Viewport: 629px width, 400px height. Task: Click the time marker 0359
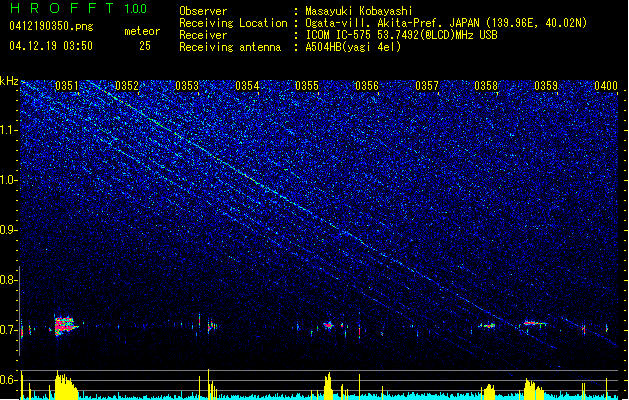[546, 86]
